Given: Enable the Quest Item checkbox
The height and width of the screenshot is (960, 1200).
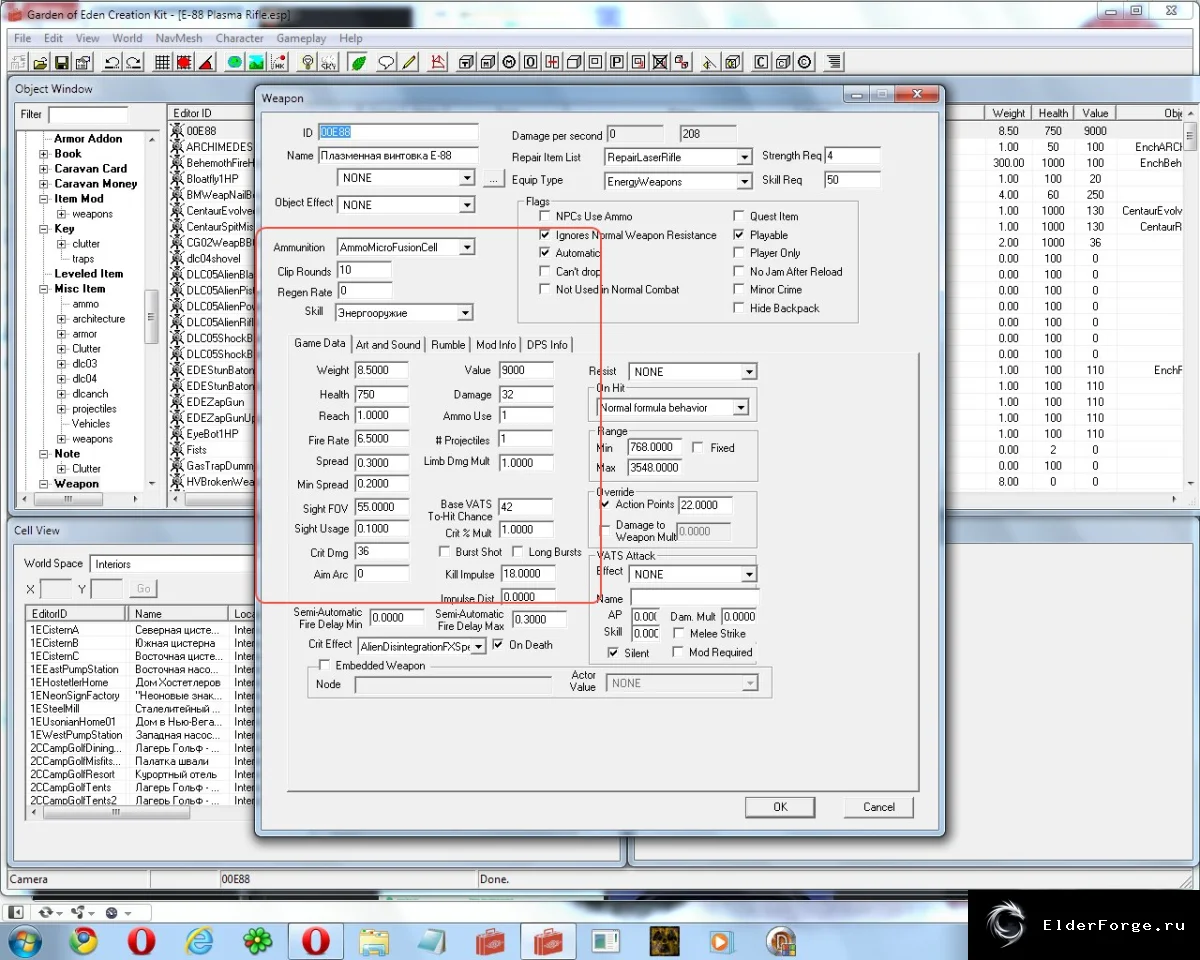Looking at the screenshot, I should [739, 216].
